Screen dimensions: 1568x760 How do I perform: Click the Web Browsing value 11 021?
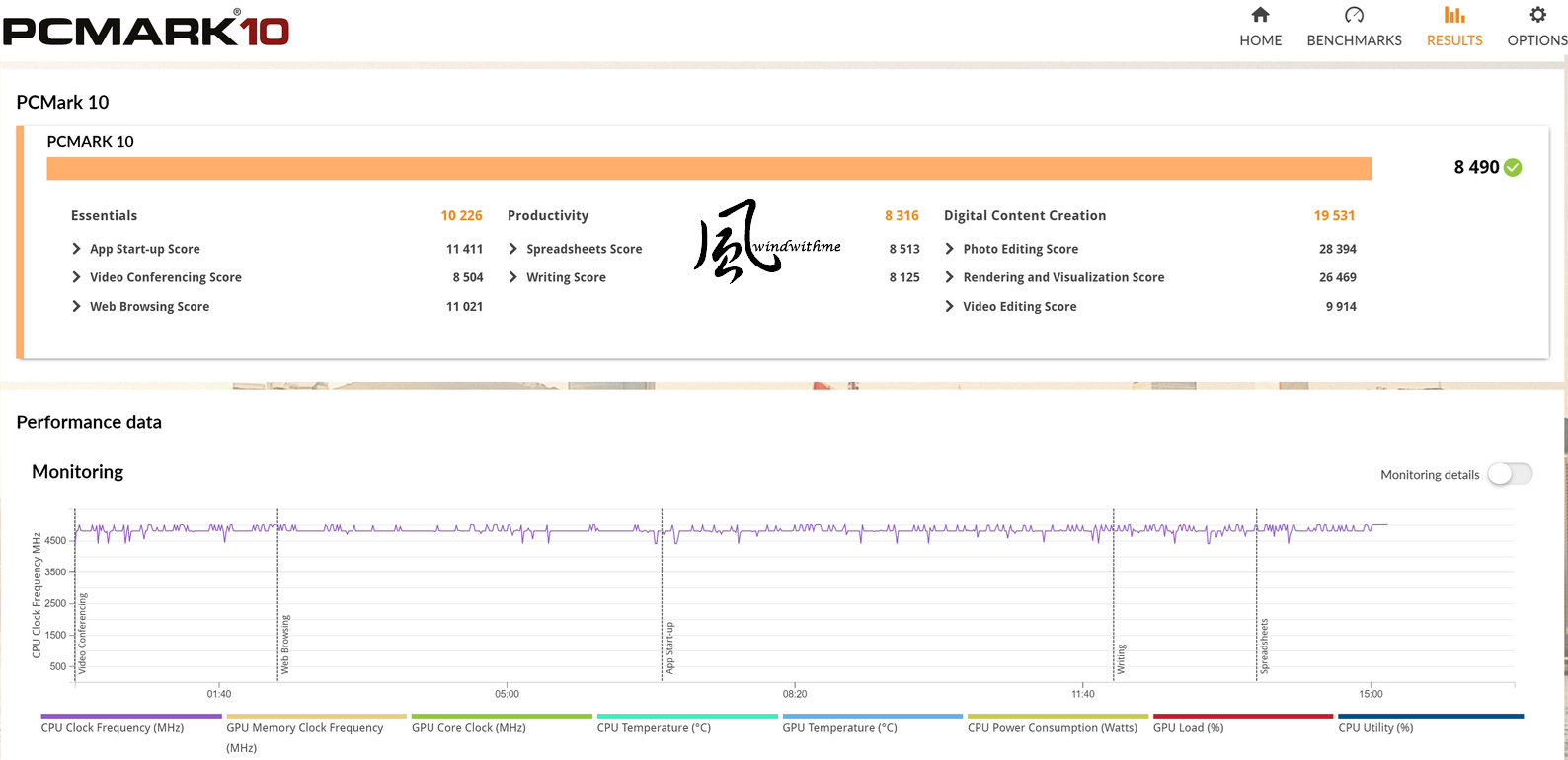coord(464,306)
